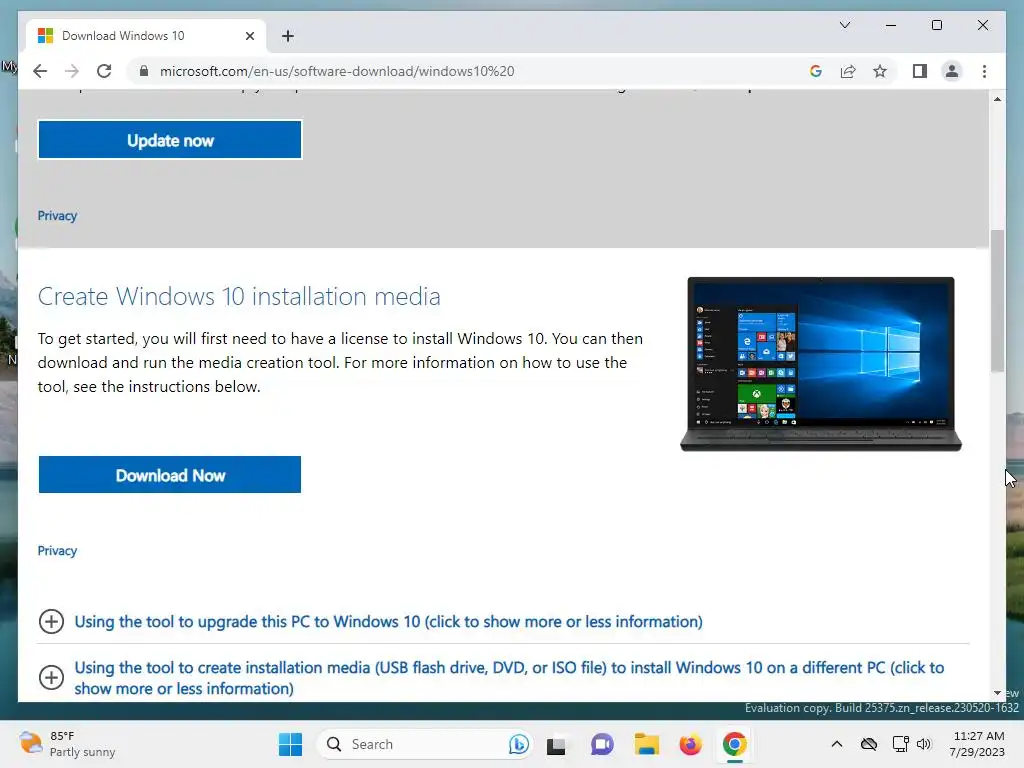This screenshot has width=1024, height=768.
Task: Click plus icon beside create installation media
Action: [x=51, y=677]
